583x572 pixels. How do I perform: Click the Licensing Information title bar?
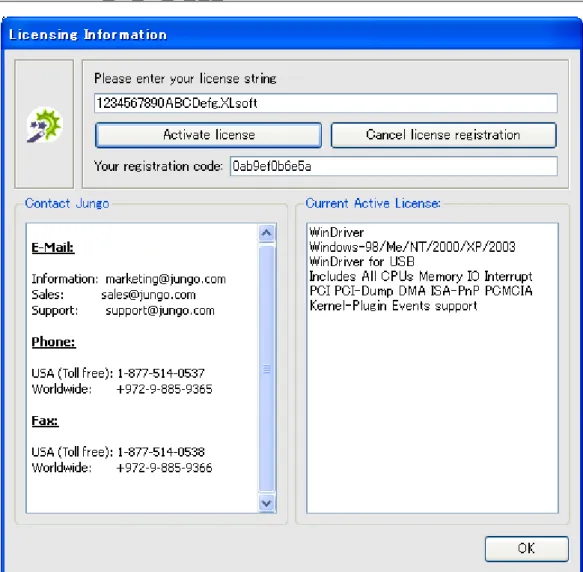point(292,34)
